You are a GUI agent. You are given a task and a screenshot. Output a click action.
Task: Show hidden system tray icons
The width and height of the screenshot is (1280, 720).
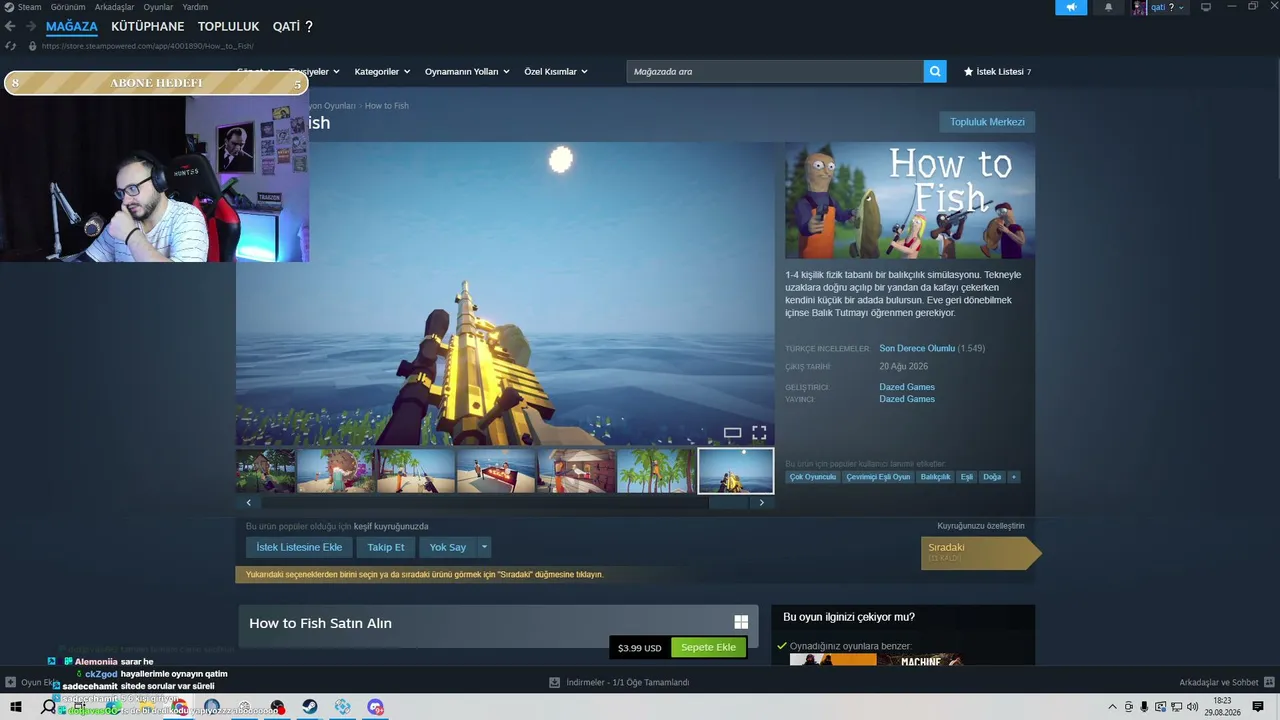click(1112, 707)
